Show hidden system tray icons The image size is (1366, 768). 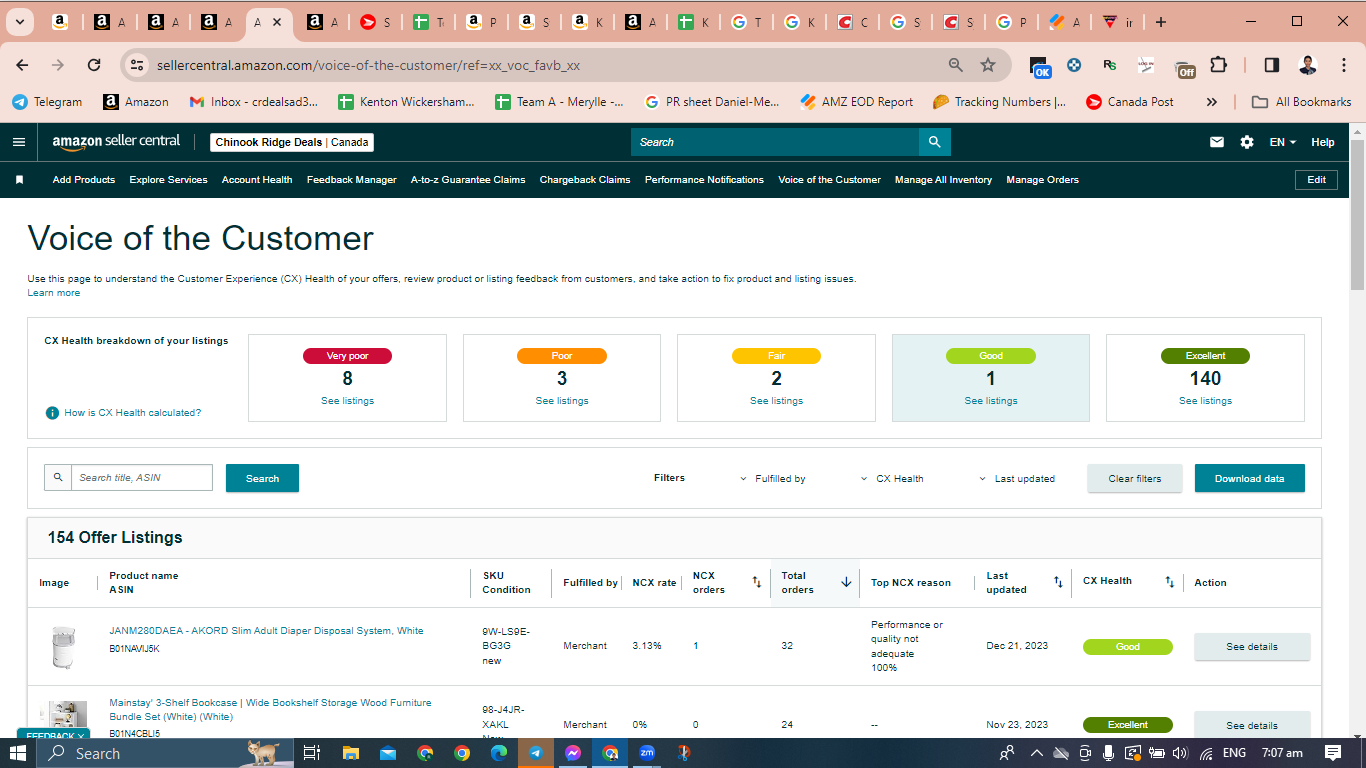point(1036,753)
